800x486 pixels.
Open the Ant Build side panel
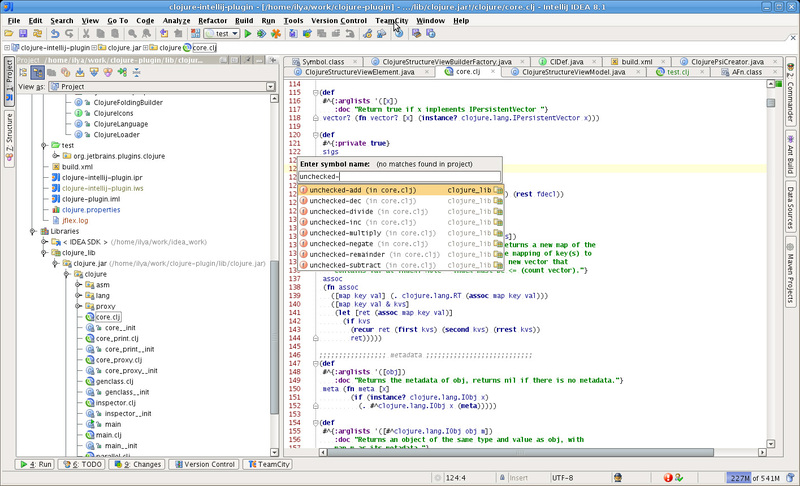[x=790, y=155]
